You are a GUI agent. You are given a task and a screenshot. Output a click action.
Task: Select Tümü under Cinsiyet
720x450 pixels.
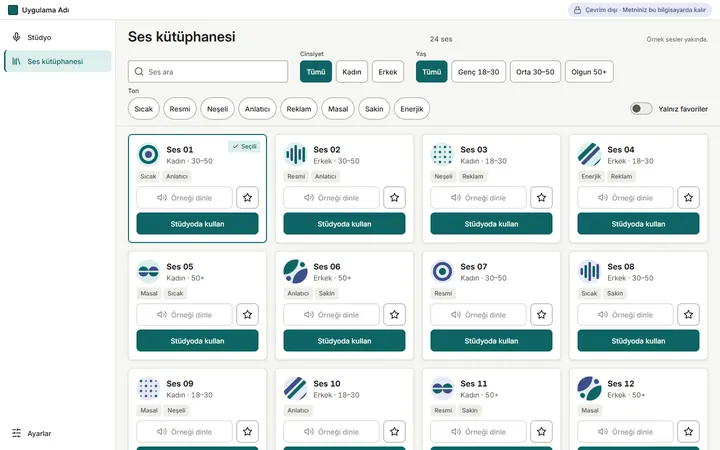click(x=316, y=72)
